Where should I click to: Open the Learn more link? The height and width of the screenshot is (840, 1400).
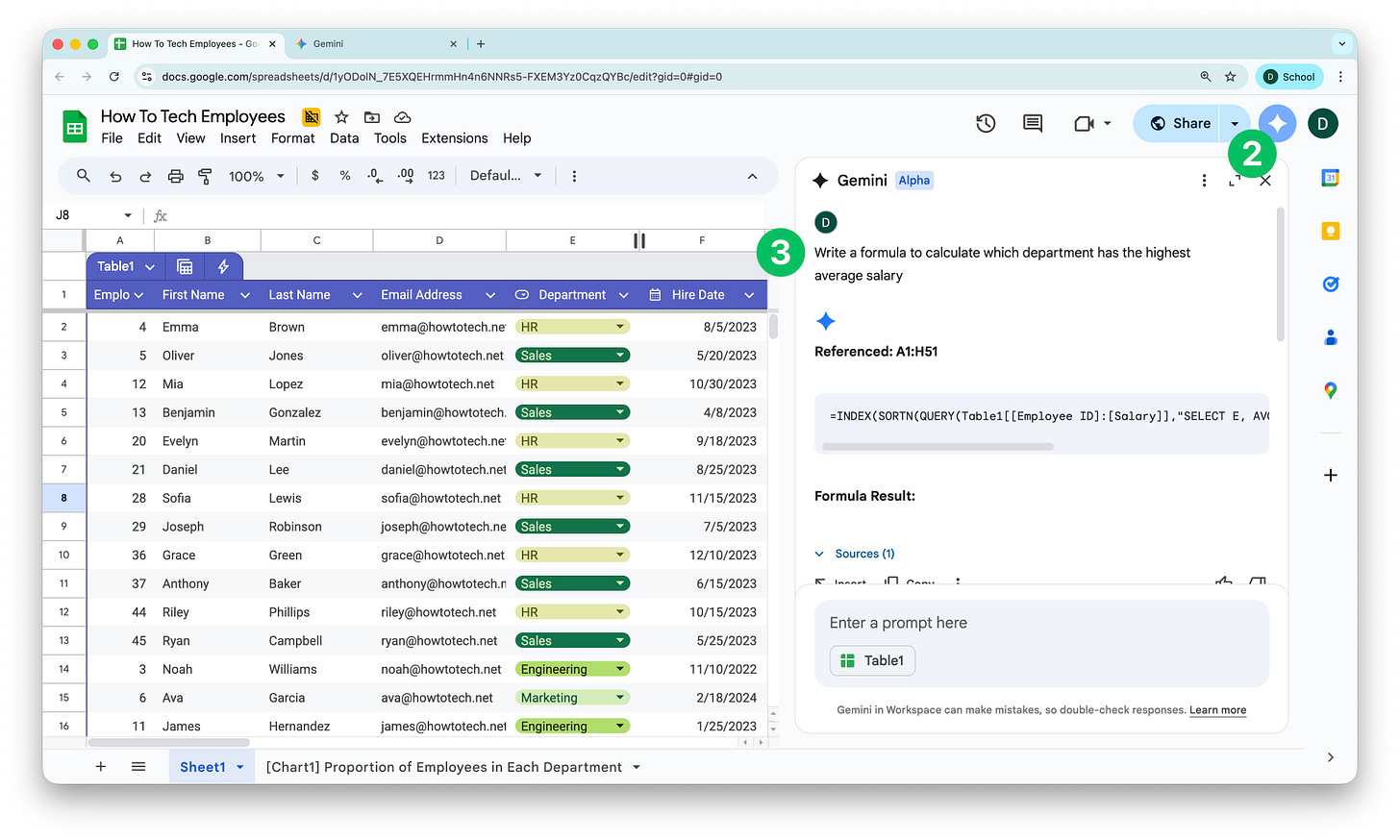pos(1217,710)
